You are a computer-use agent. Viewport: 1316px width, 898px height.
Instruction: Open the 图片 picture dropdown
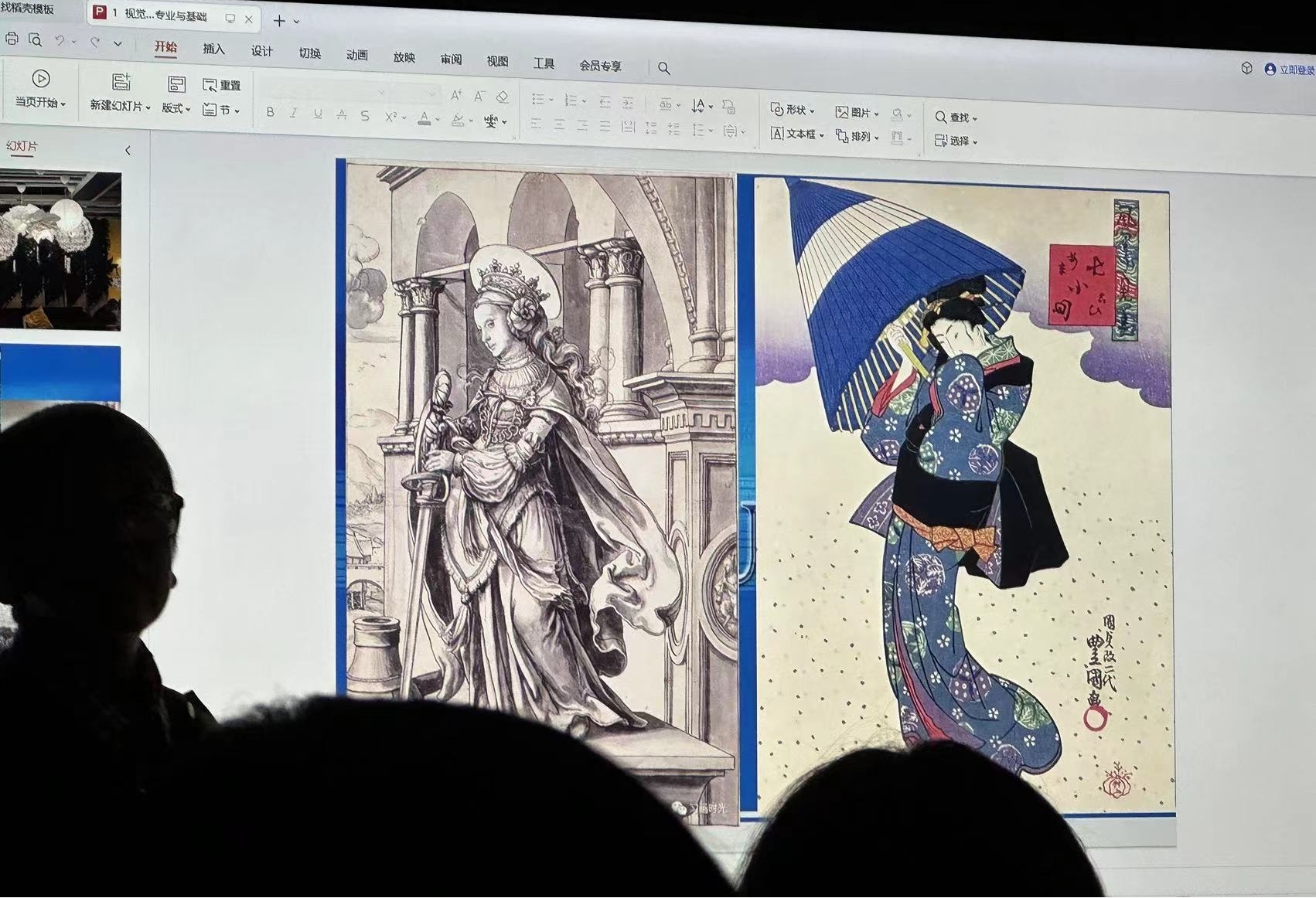[x=876, y=114]
